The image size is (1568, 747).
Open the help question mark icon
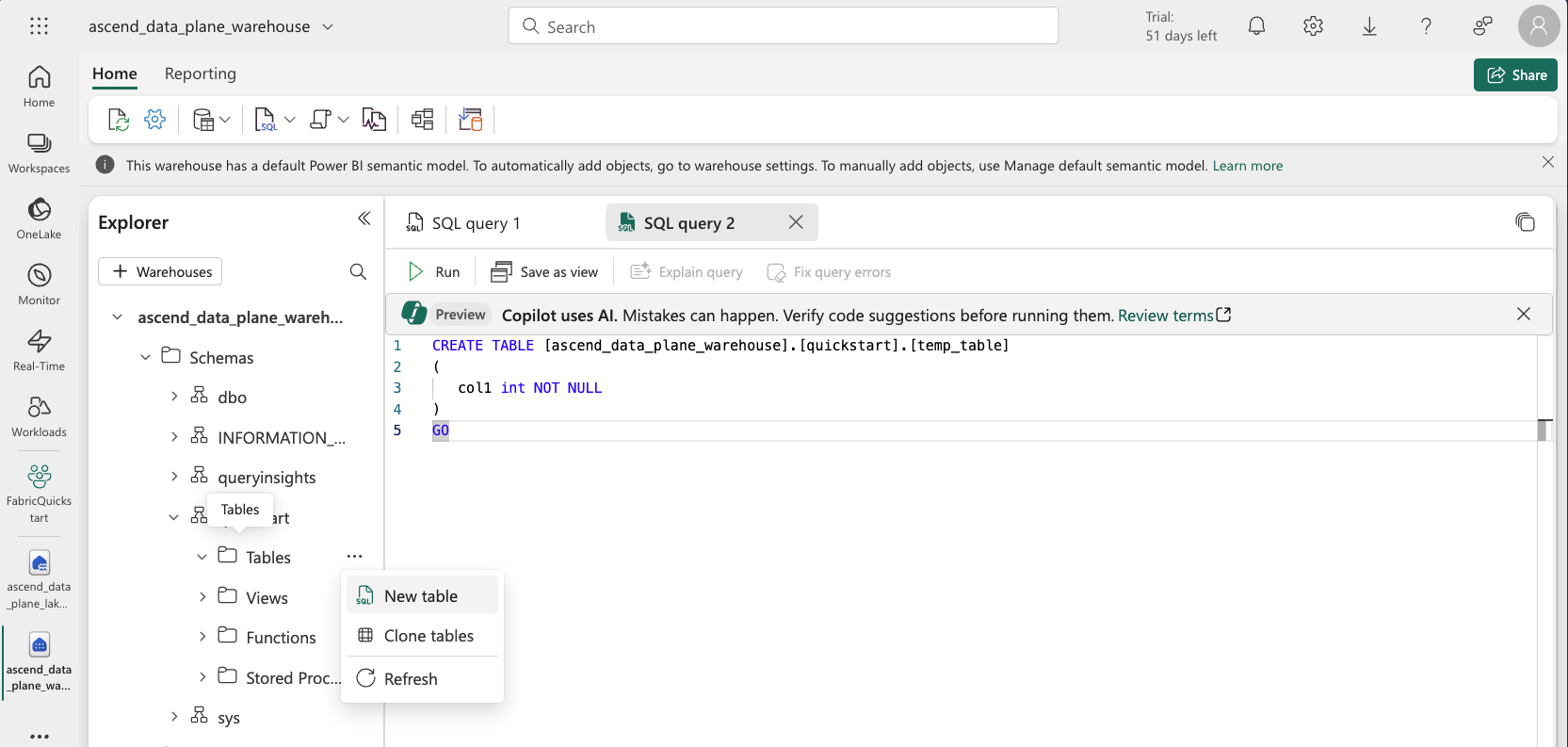pyautogui.click(x=1426, y=26)
